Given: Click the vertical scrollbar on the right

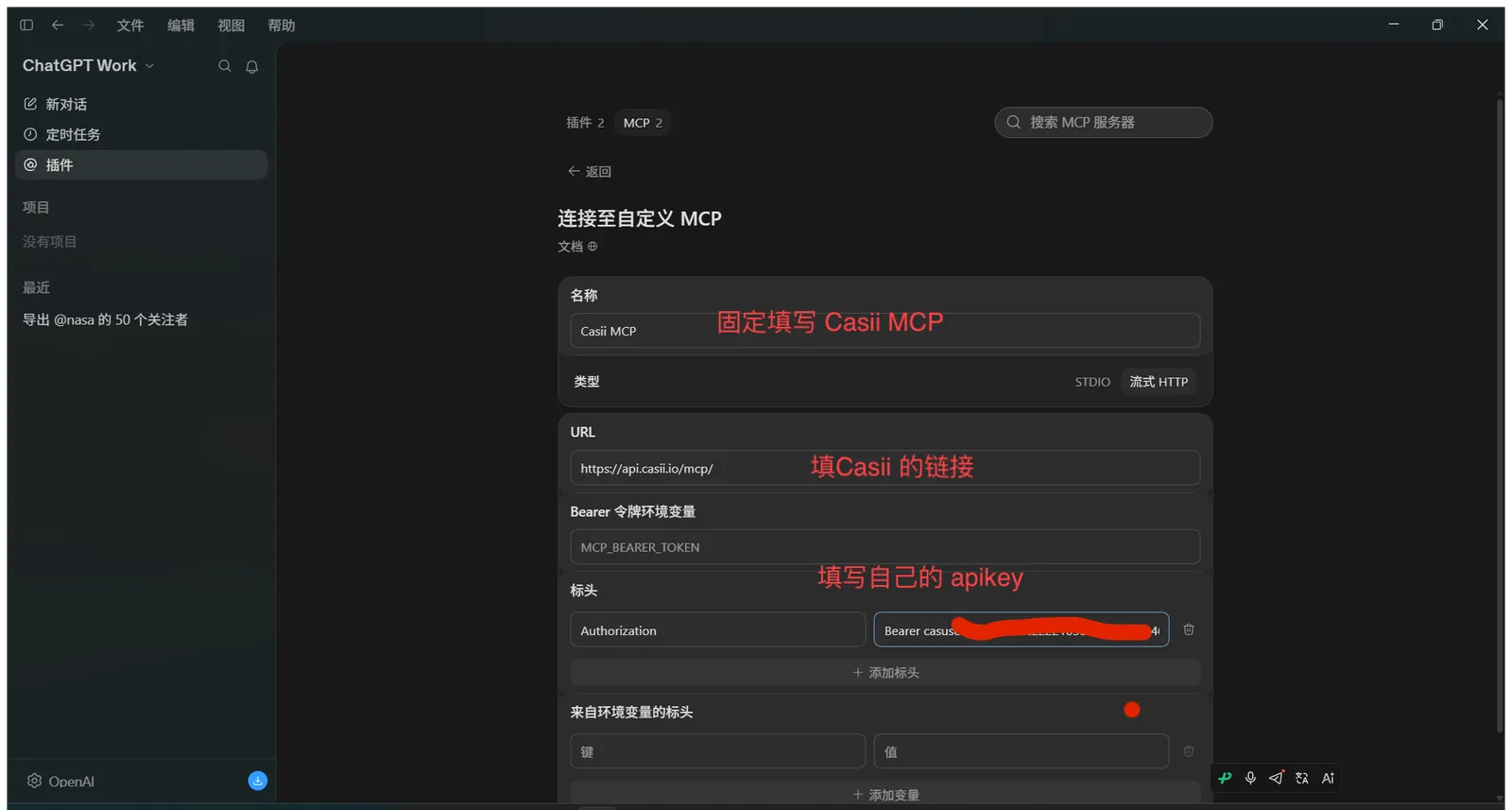Looking at the screenshot, I should [x=1500, y=416].
